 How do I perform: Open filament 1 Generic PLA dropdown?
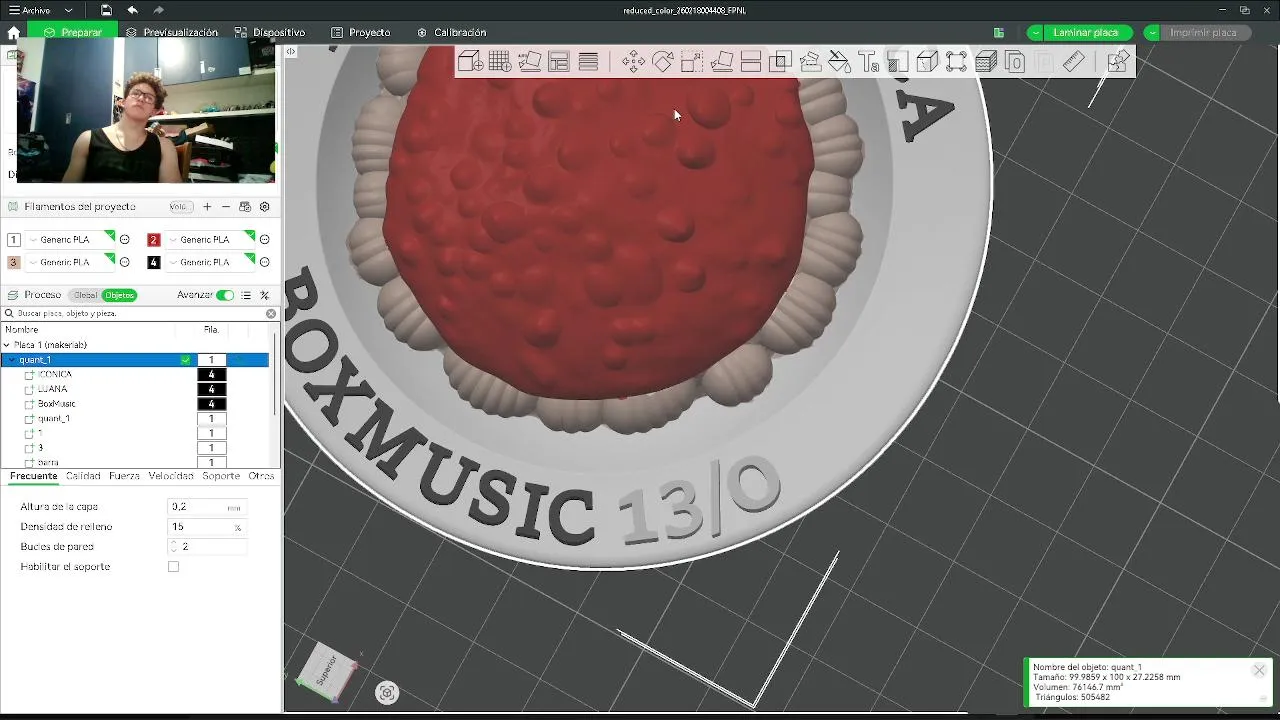click(x=70, y=240)
